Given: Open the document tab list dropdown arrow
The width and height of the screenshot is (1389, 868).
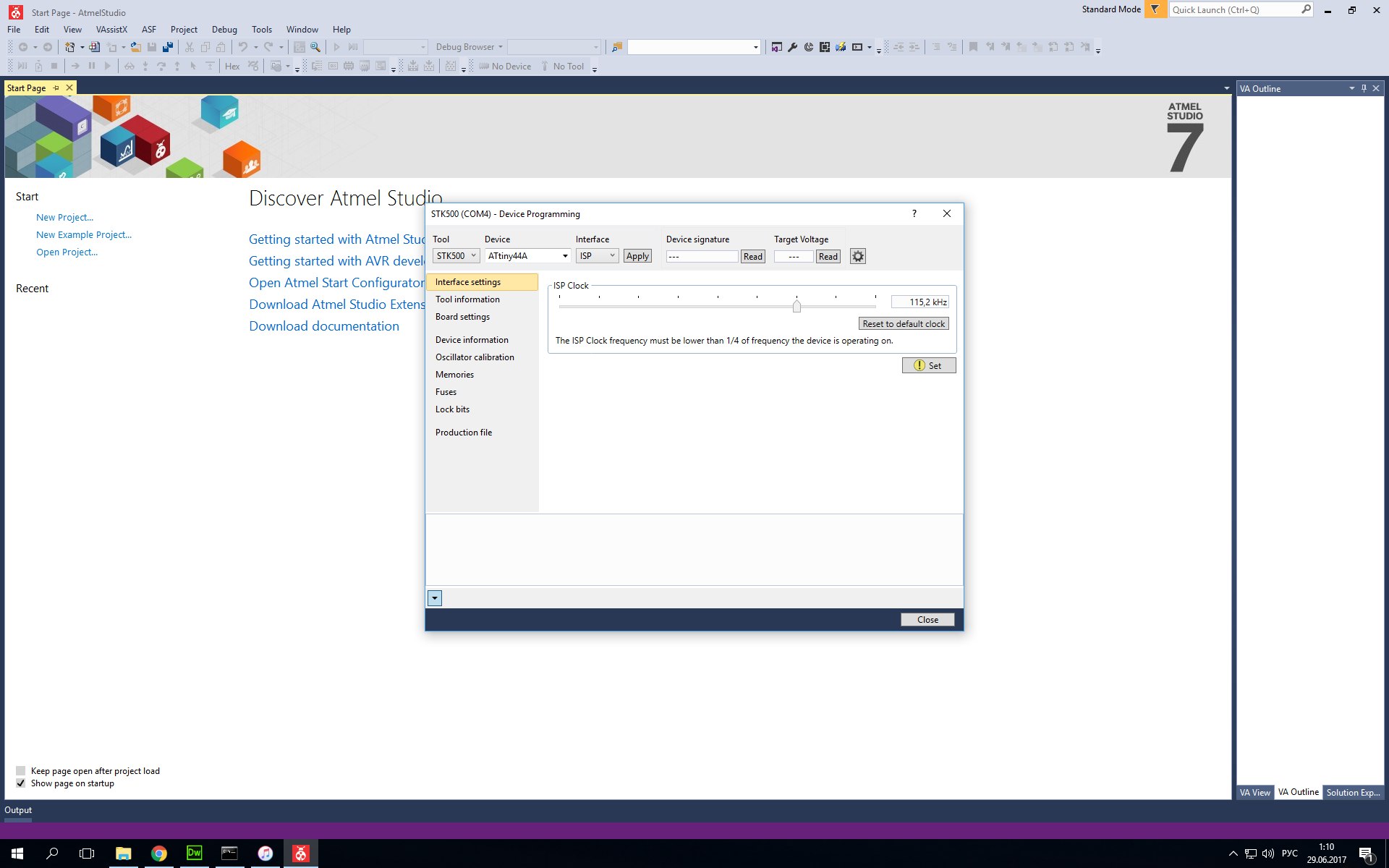Looking at the screenshot, I should (x=1226, y=88).
